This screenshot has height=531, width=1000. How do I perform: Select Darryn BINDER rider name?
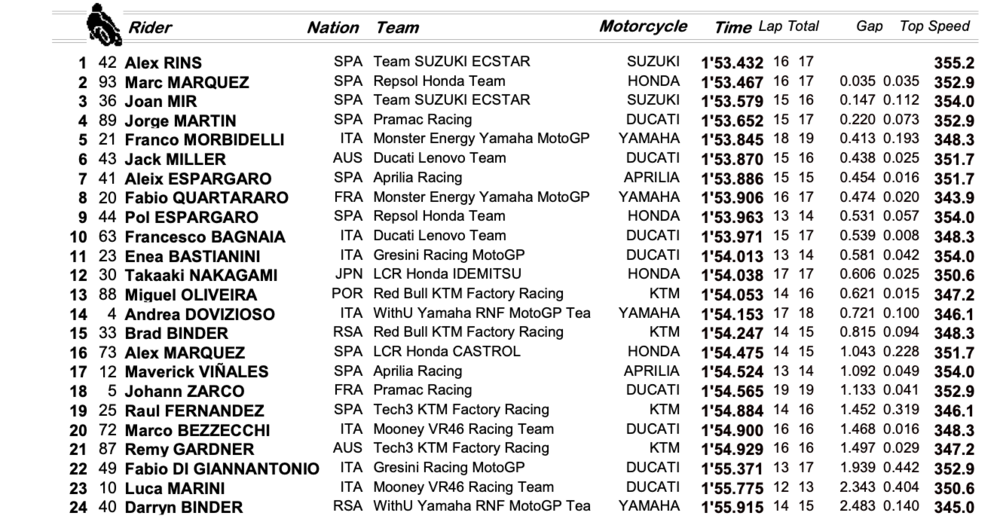184,507
